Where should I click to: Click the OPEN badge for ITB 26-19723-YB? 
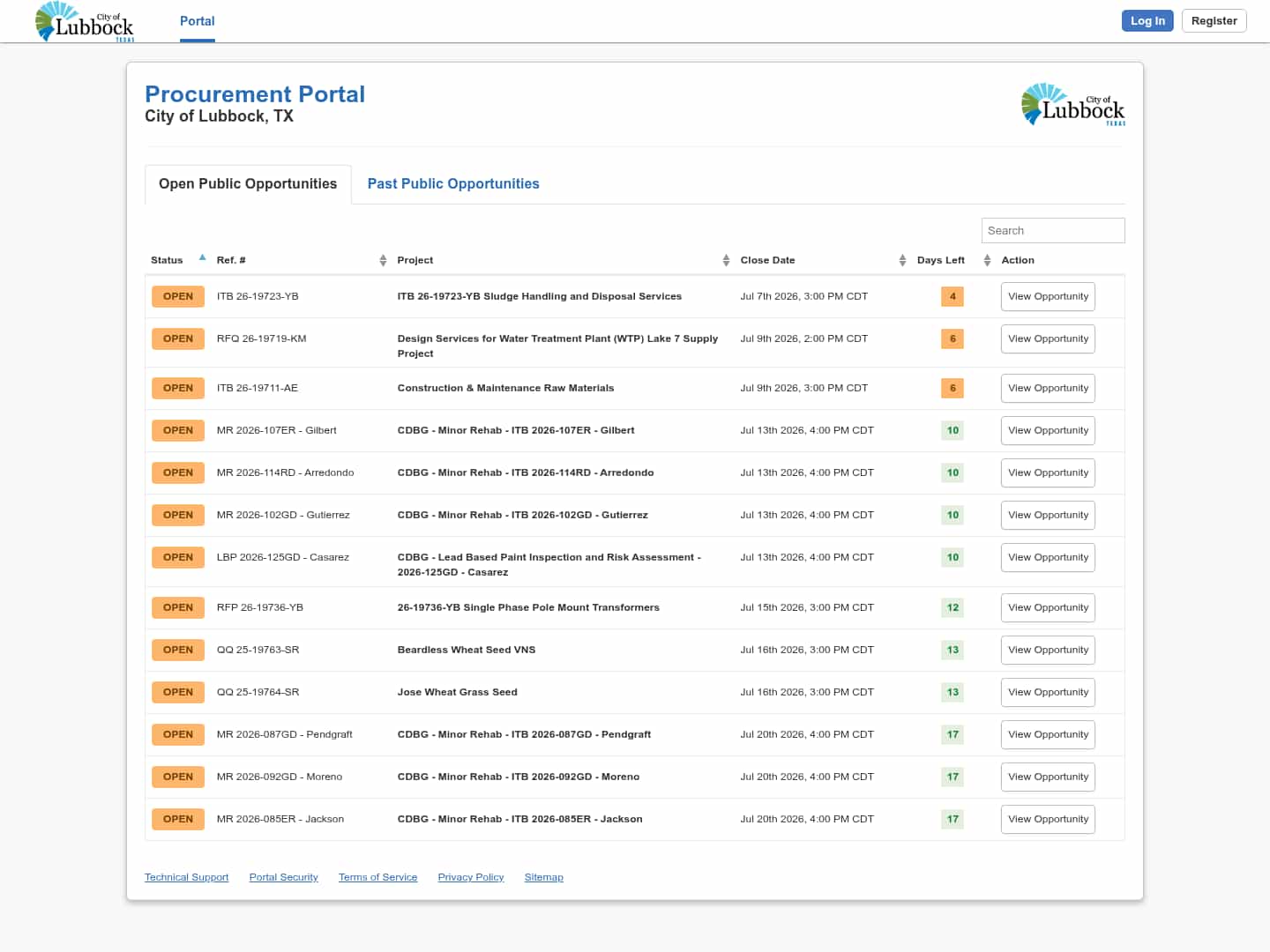tap(178, 296)
